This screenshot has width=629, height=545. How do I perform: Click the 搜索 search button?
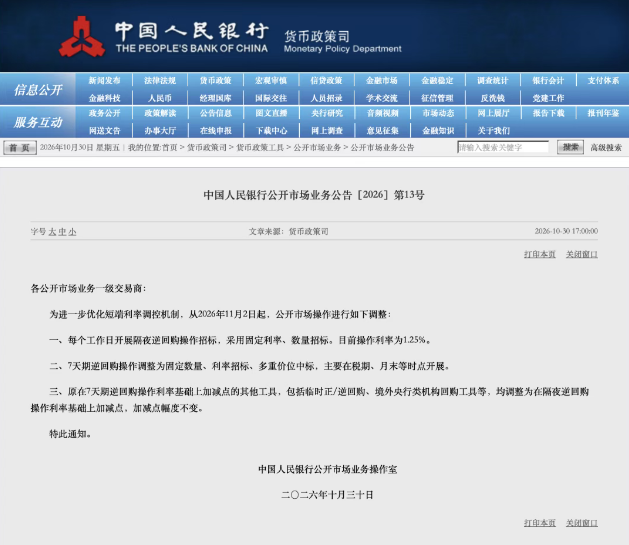click(x=570, y=147)
